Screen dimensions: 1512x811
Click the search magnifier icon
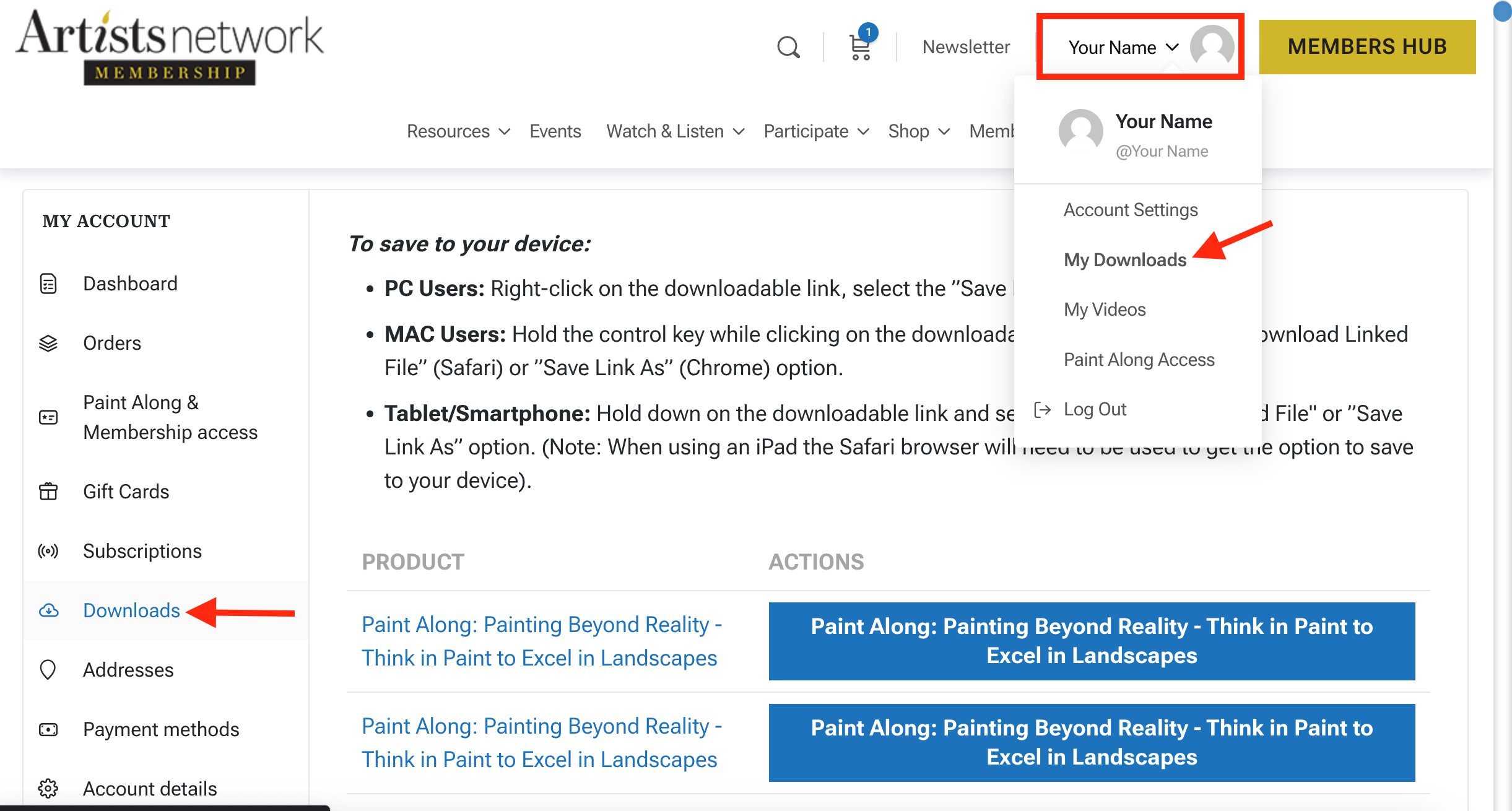click(x=788, y=46)
